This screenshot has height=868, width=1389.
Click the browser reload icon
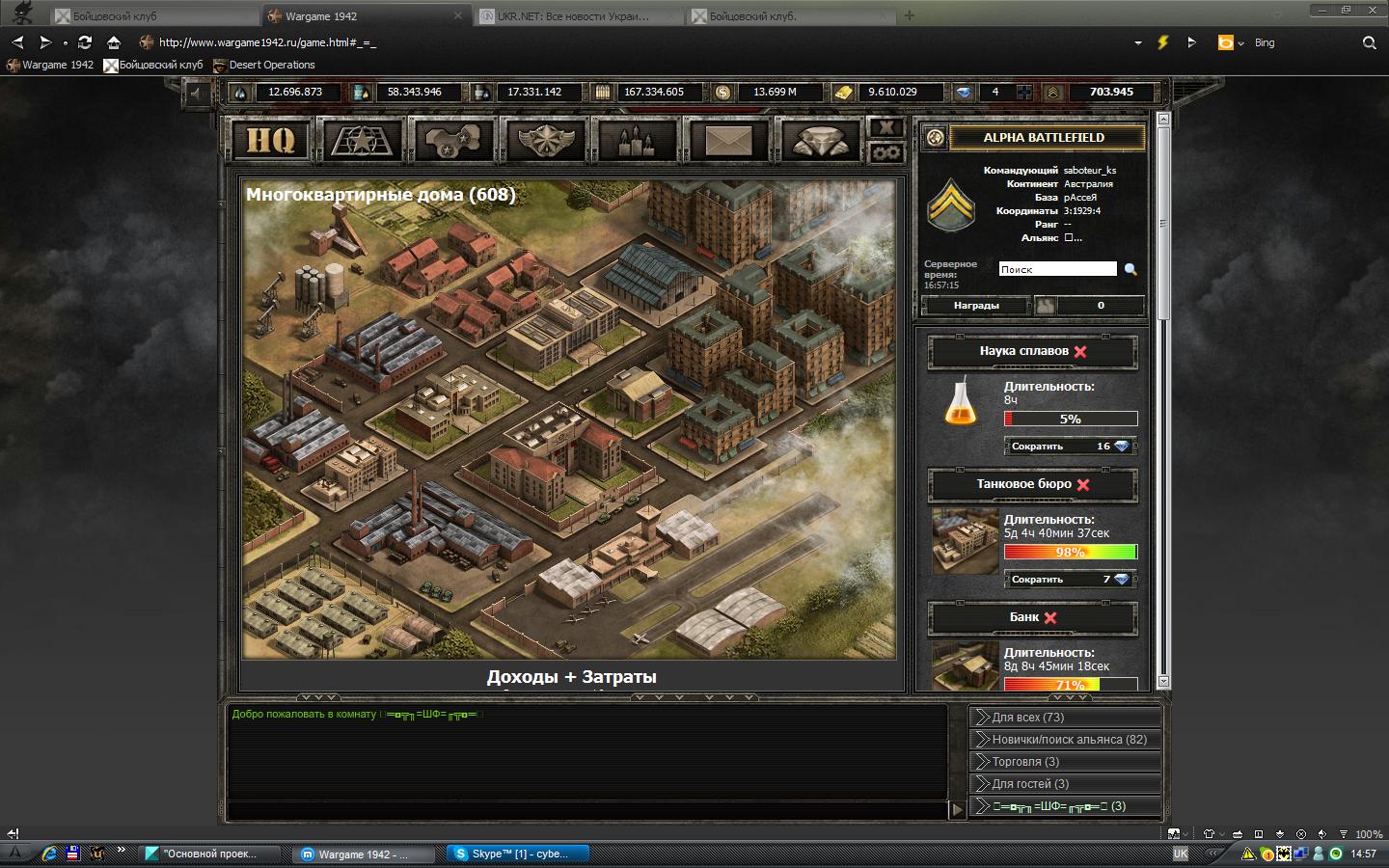(85, 42)
